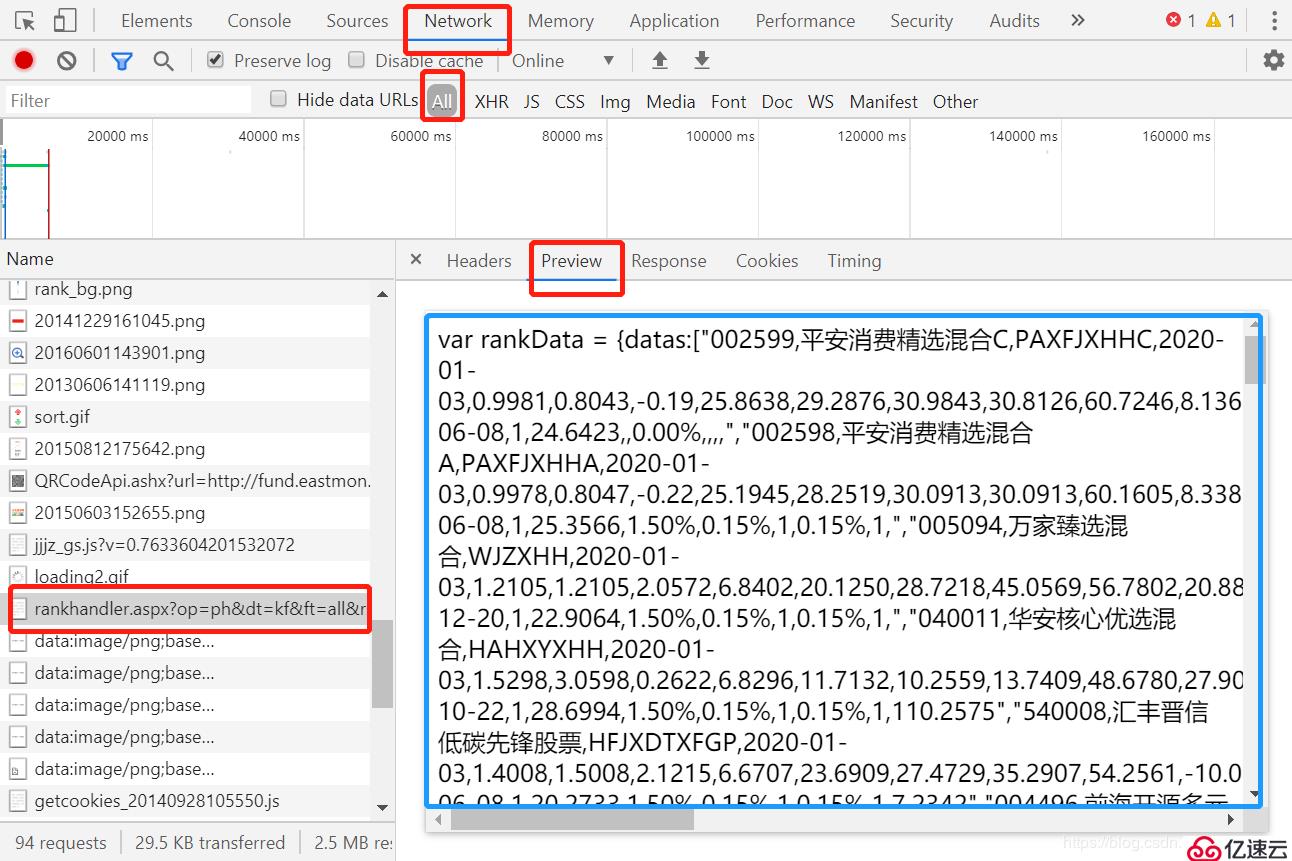This screenshot has width=1292, height=861.
Task: Check Hide data URLs option
Action: [279, 98]
